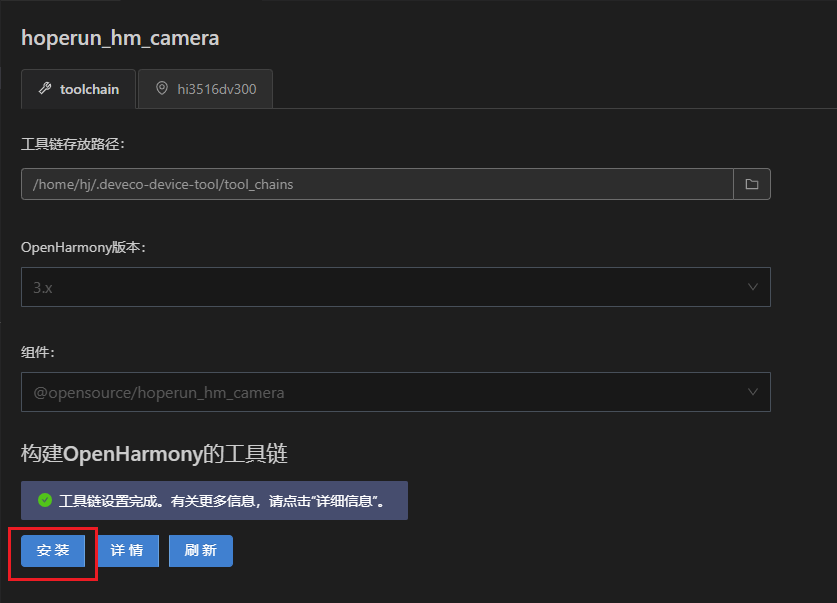Image resolution: width=837 pixels, height=603 pixels.
Task: Open the 3.x version combo box
Action: (396, 287)
